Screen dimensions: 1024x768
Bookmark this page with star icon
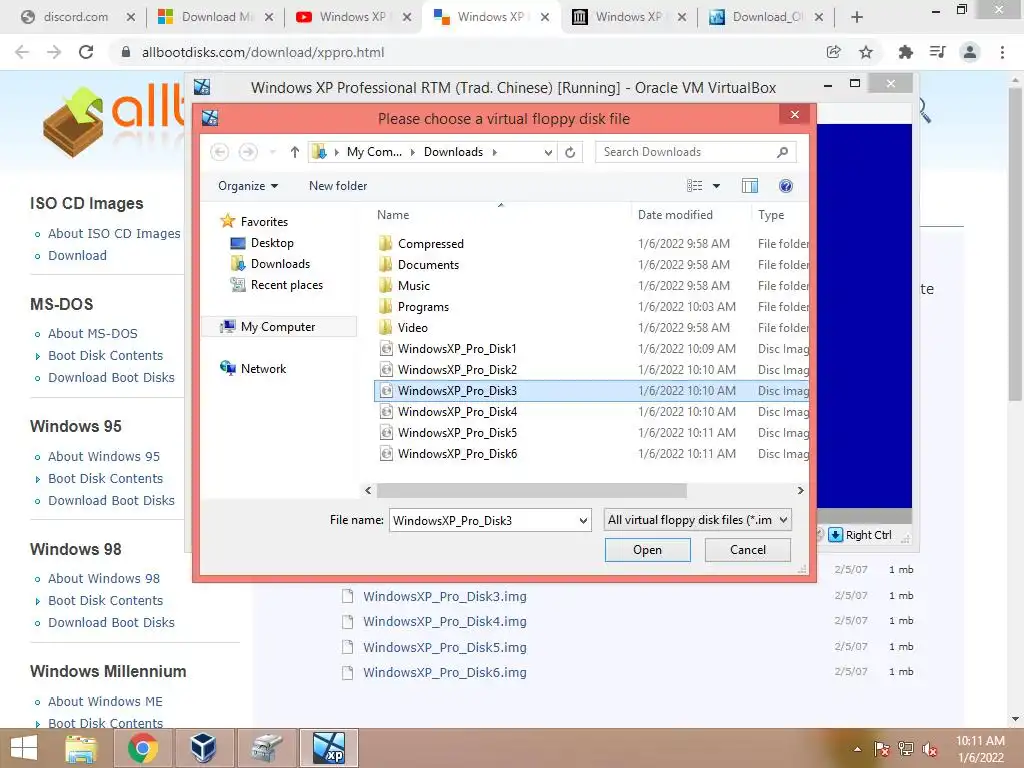(x=866, y=52)
